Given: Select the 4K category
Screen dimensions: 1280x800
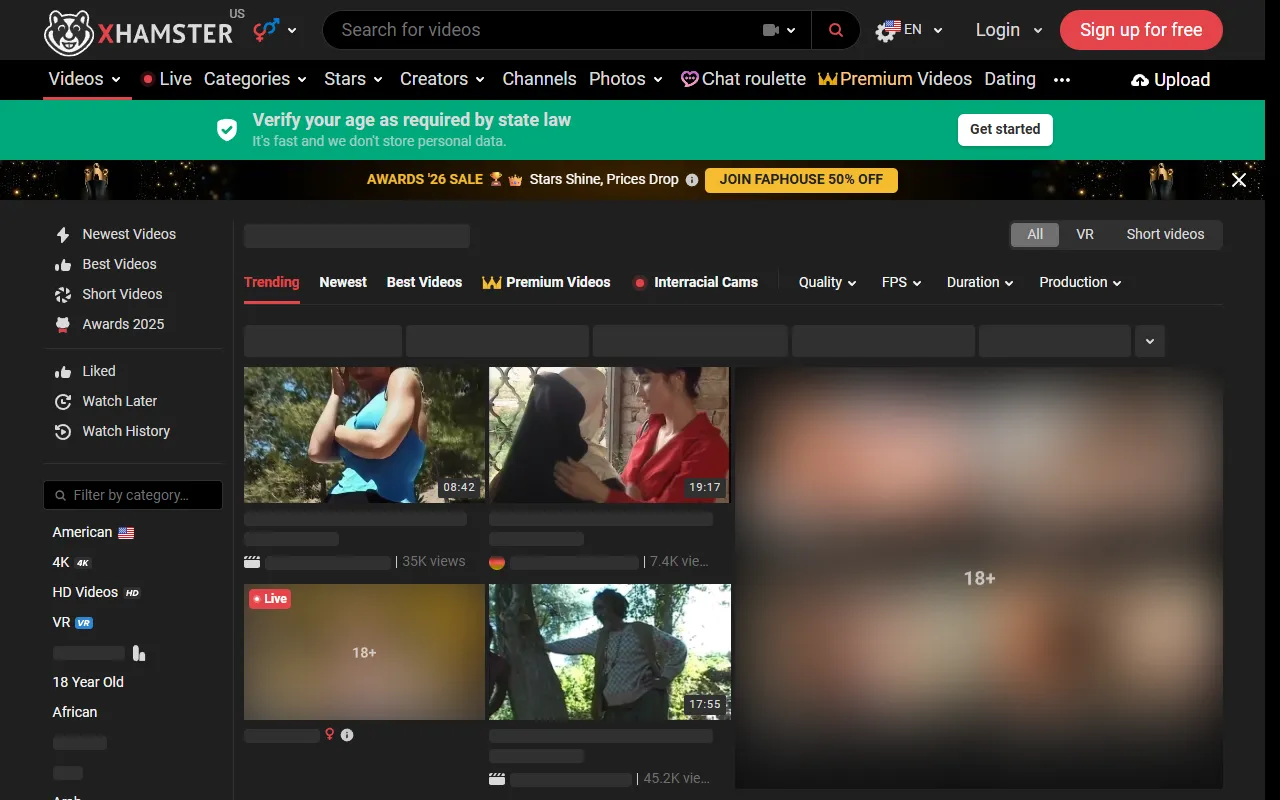Looking at the screenshot, I should pos(72,562).
